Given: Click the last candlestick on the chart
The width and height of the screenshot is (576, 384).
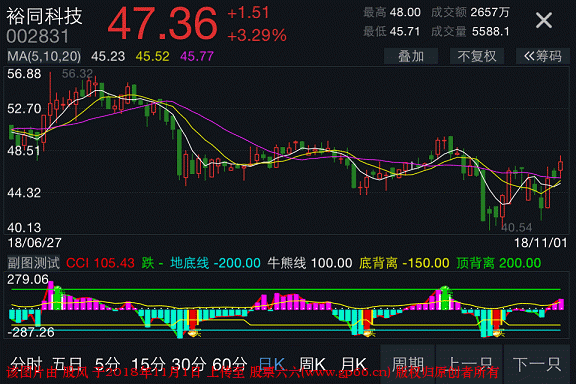Looking at the screenshot, I should click(561, 166).
